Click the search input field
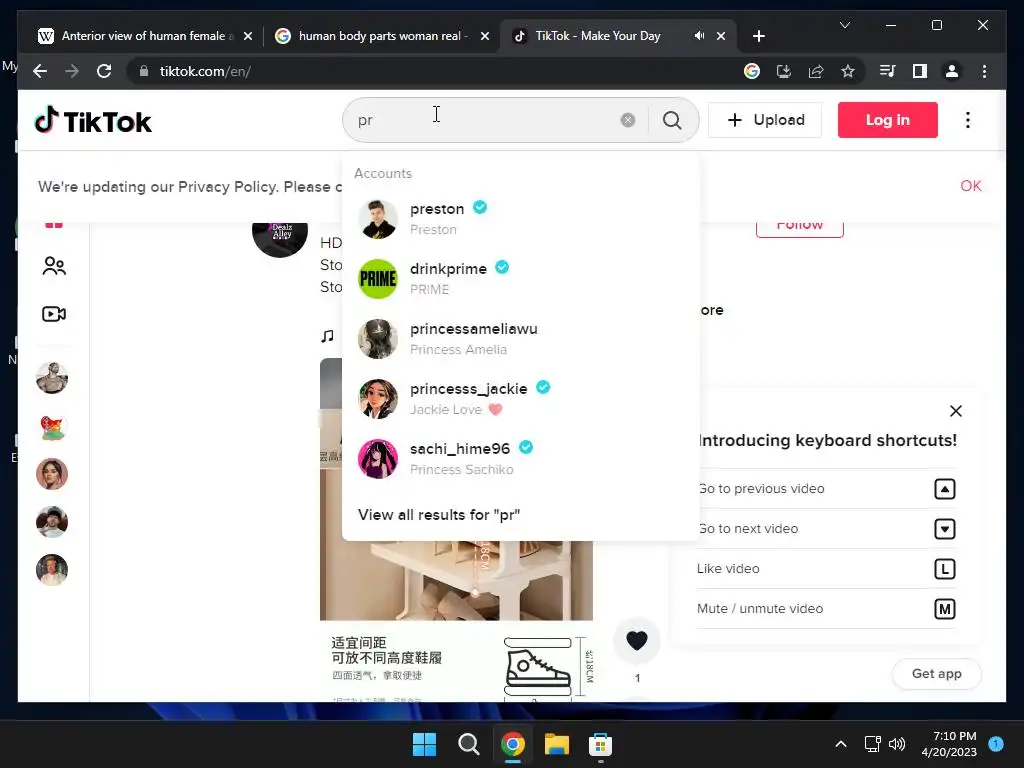The image size is (1024, 768). [483, 120]
